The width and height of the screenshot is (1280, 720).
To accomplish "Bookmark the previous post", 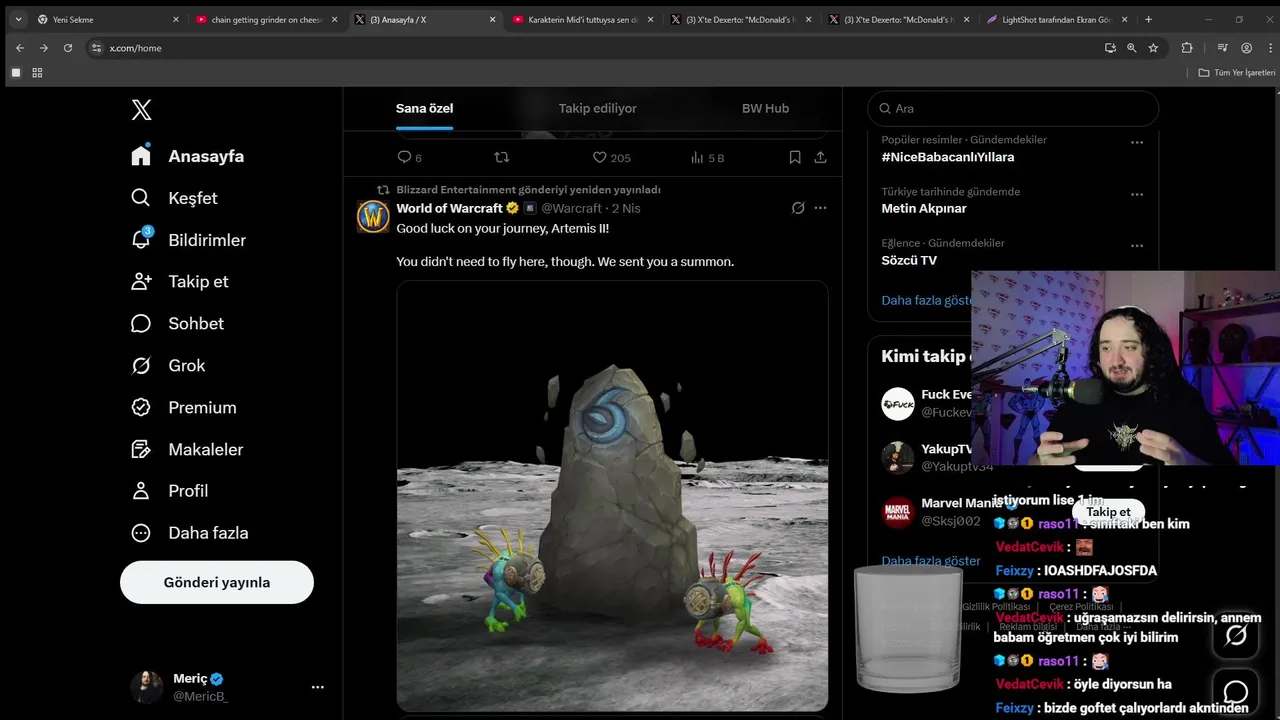I will (795, 157).
